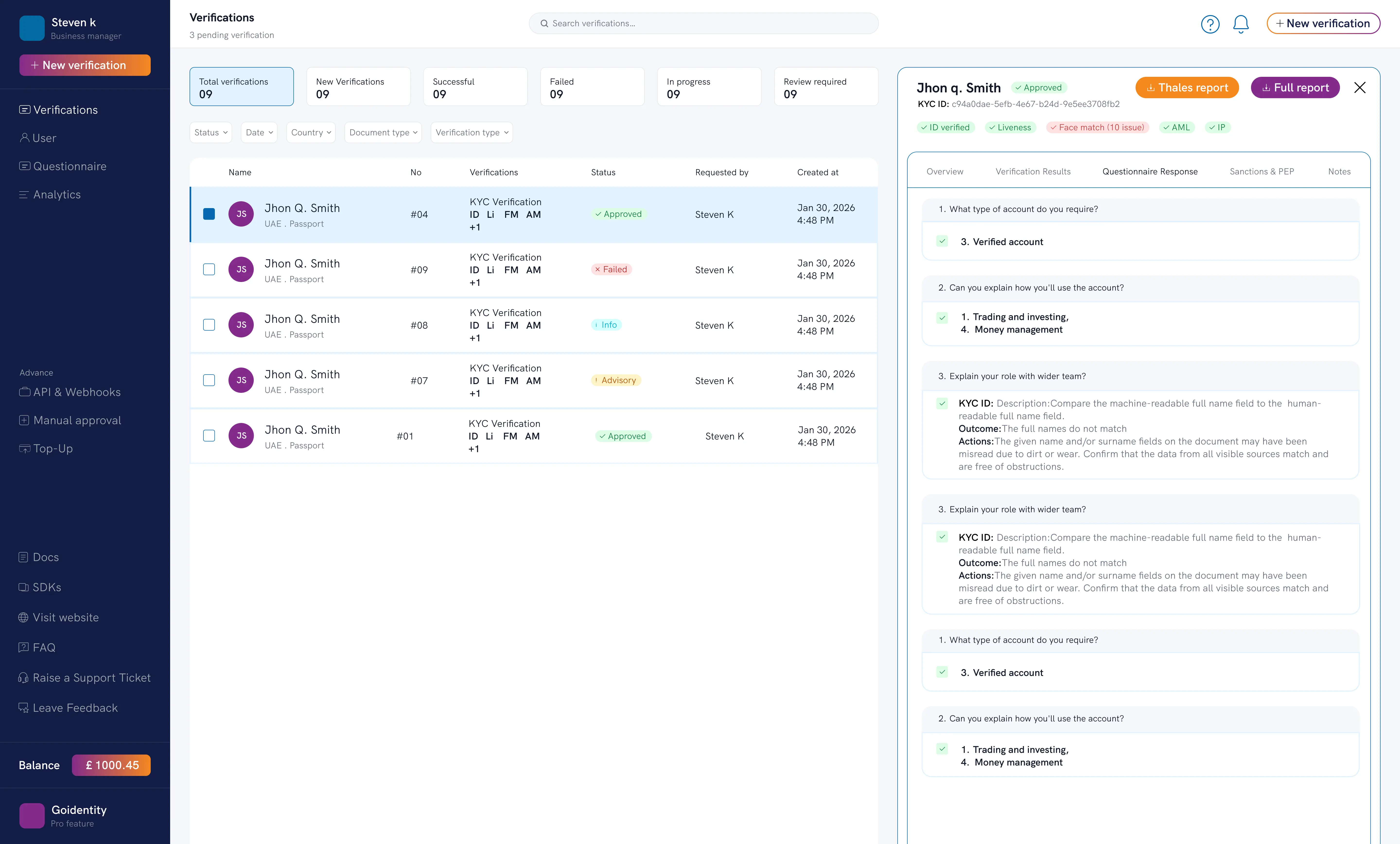Check the row #09 Failed verification checkbox
The height and width of the screenshot is (844, 1400).
(x=209, y=269)
